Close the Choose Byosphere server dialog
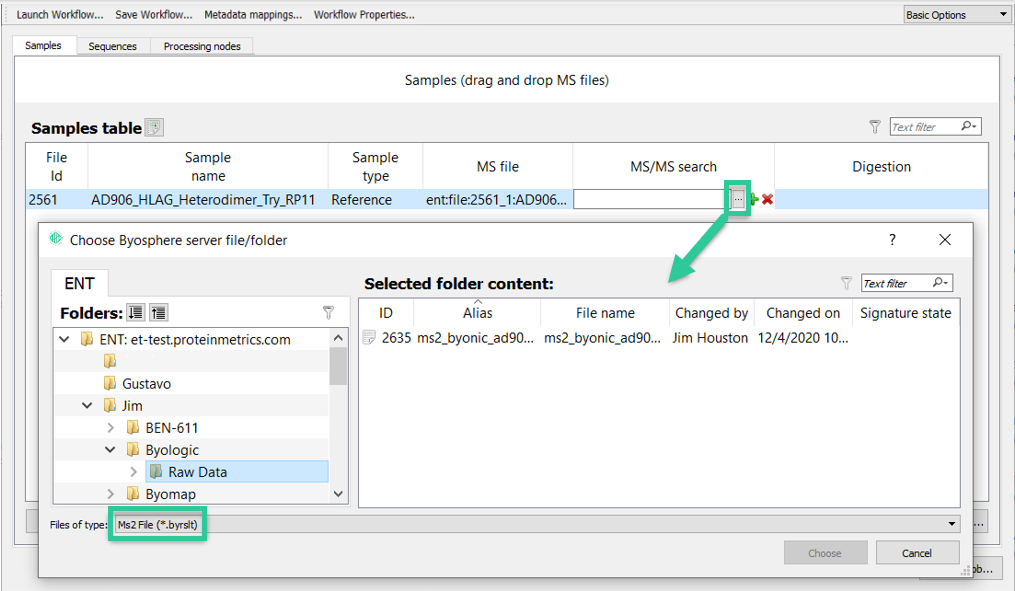The image size is (1015, 591). point(944,240)
